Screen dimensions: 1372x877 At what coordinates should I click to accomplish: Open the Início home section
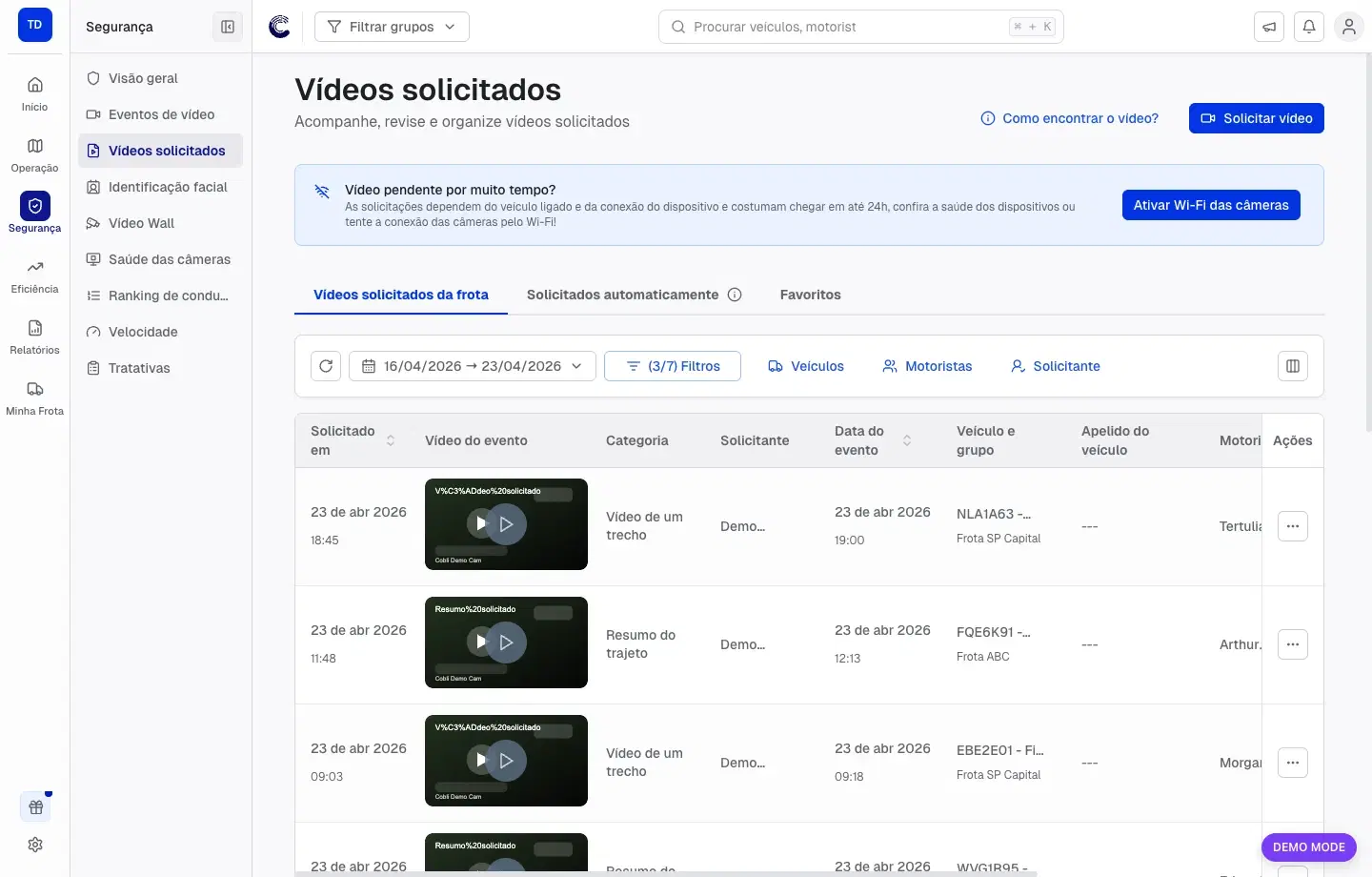coord(34,94)
